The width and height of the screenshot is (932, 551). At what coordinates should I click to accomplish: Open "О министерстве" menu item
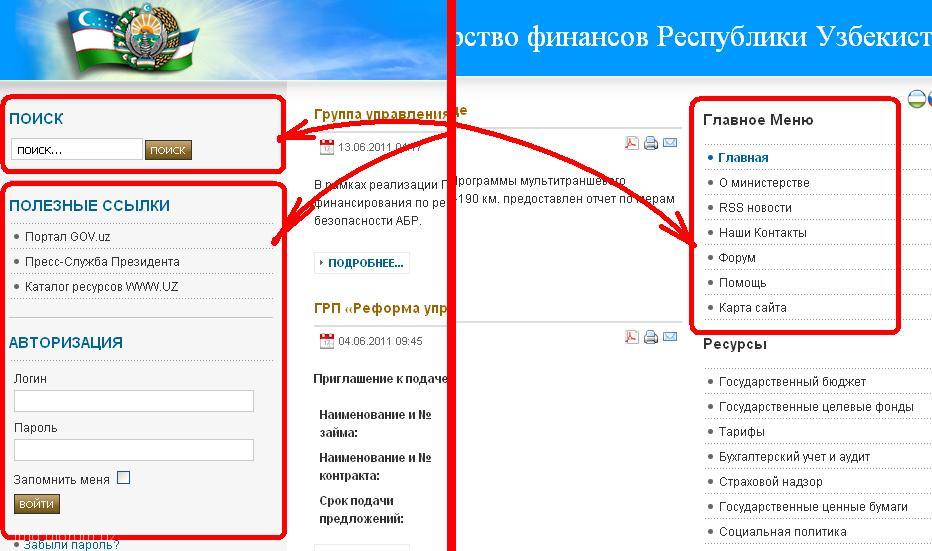pyautogui.click(x=764, y=183)
